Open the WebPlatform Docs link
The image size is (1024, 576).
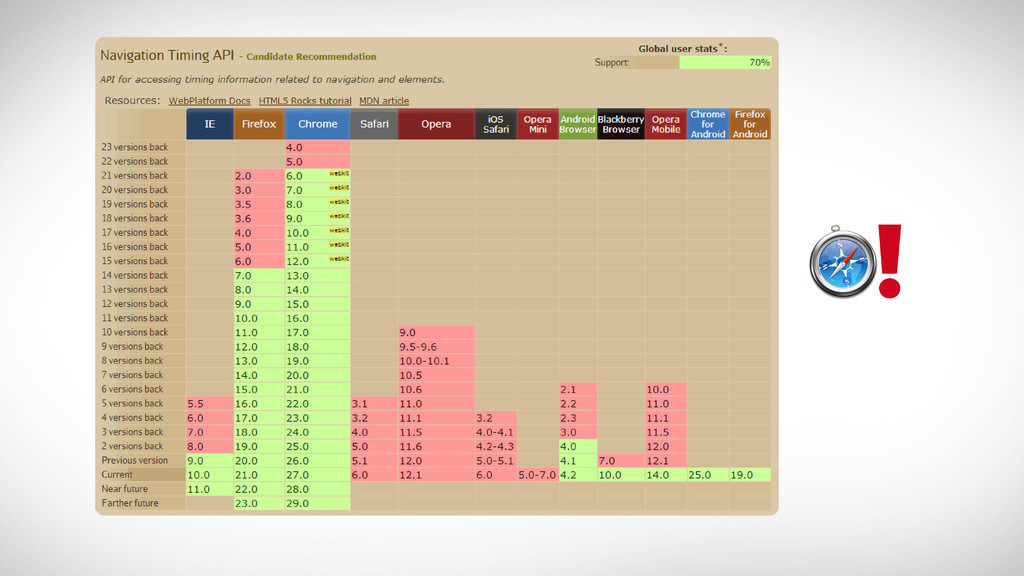click(209, 101)
